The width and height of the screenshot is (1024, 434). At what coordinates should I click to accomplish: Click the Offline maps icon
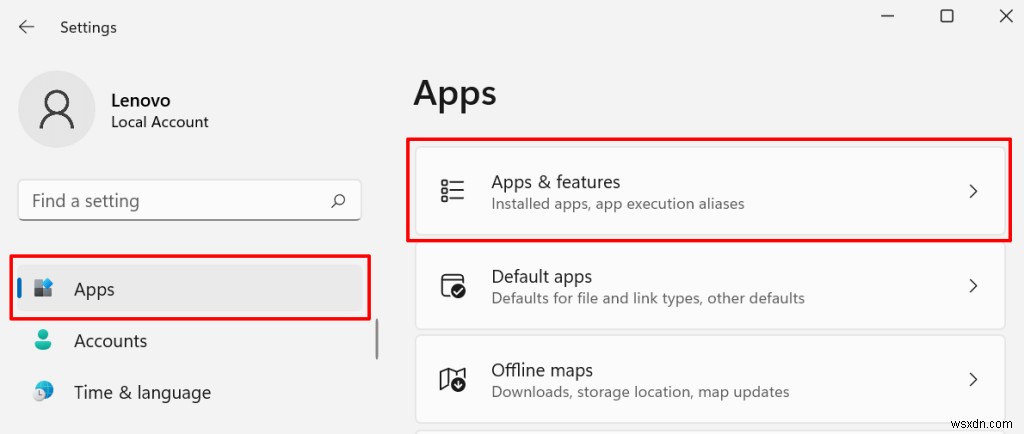pyautogui.click(x=453, y=380)
